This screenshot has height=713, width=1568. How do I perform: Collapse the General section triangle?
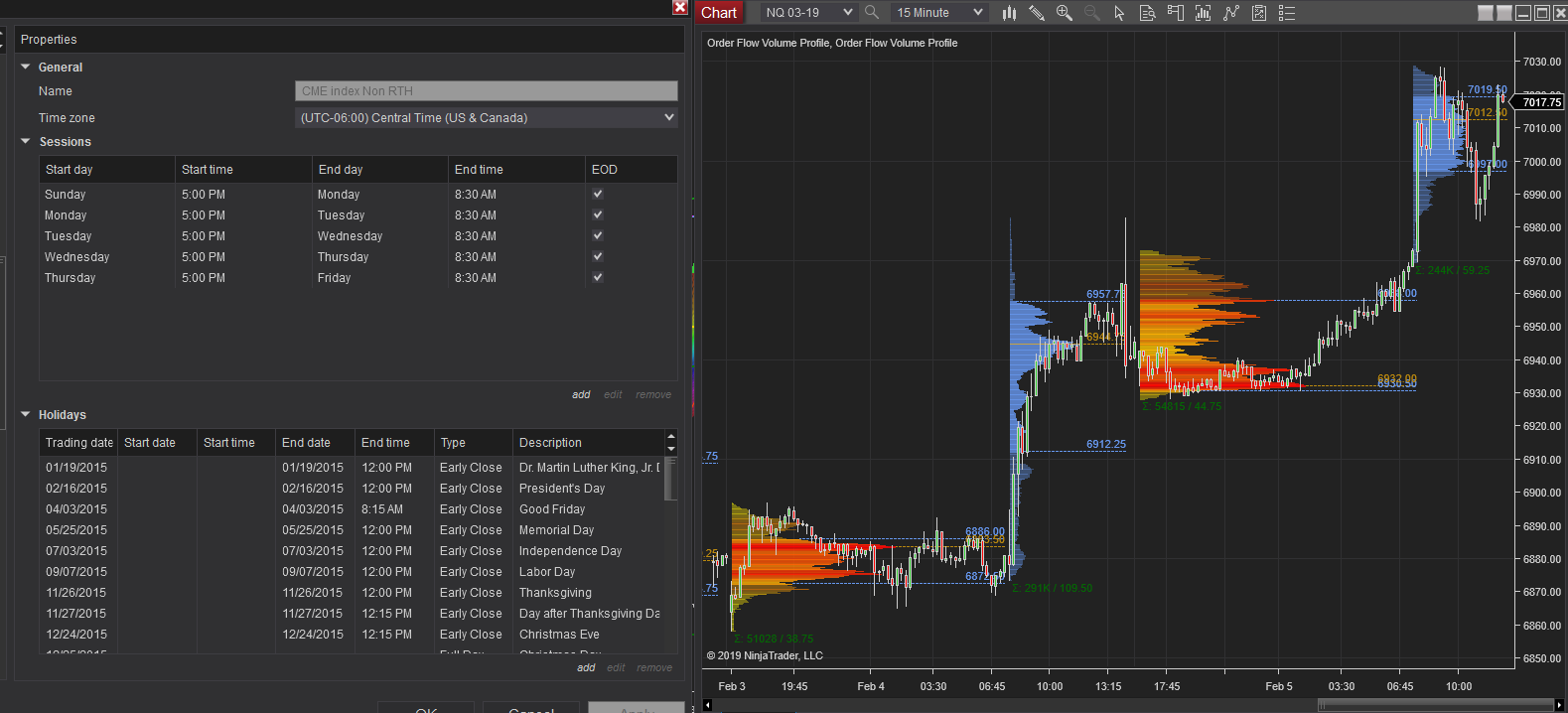tap(26, 67)
